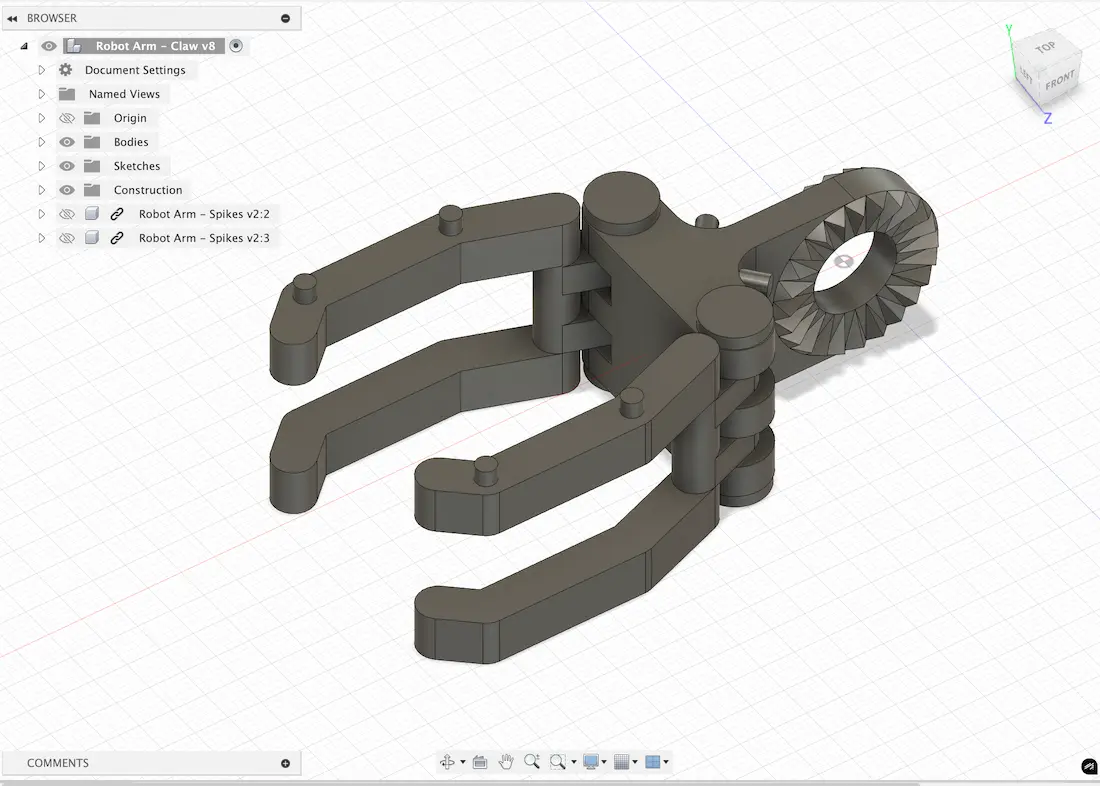
Task: Toggle visibility of the Bodies folder
Action: 66,141
